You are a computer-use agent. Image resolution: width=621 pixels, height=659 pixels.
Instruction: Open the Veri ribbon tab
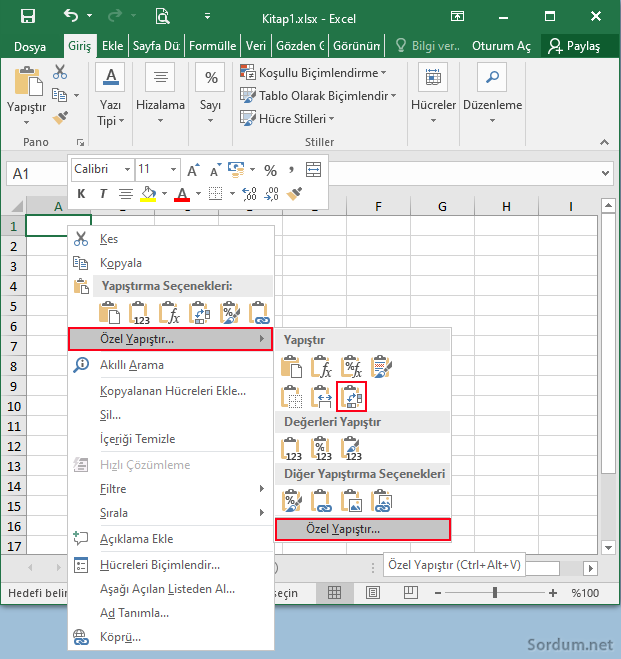click(x=256, y=45)
